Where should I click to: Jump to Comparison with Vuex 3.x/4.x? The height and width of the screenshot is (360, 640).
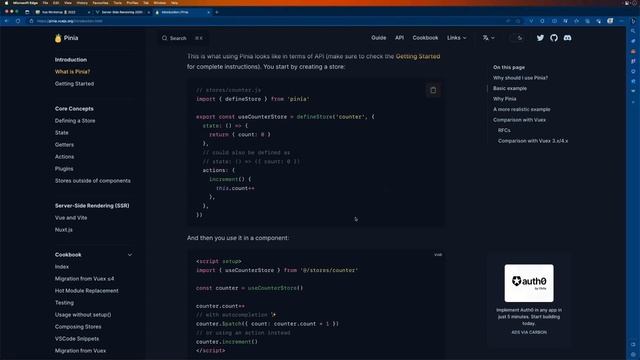533,141
